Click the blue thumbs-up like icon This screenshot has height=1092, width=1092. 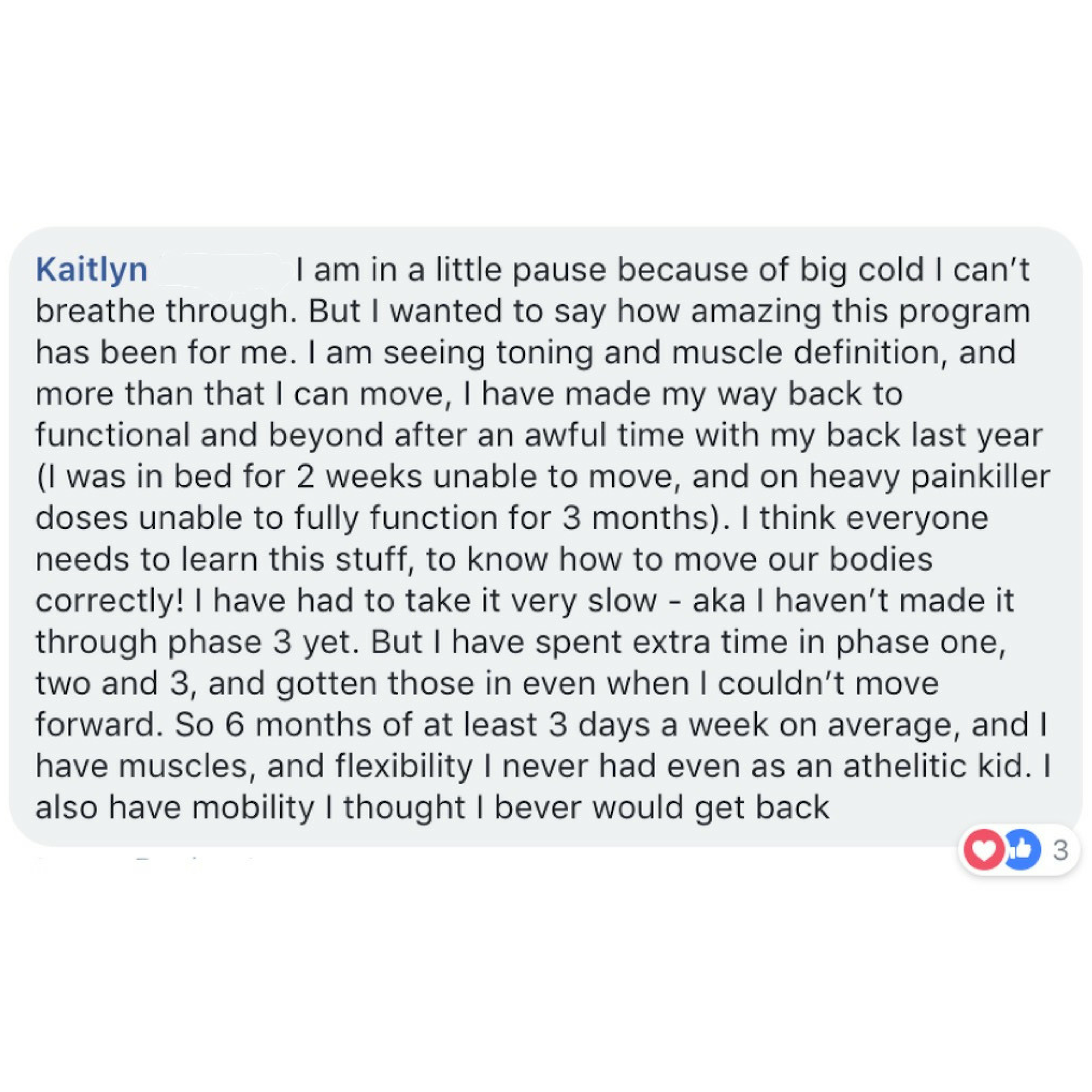click(1021, 850)
